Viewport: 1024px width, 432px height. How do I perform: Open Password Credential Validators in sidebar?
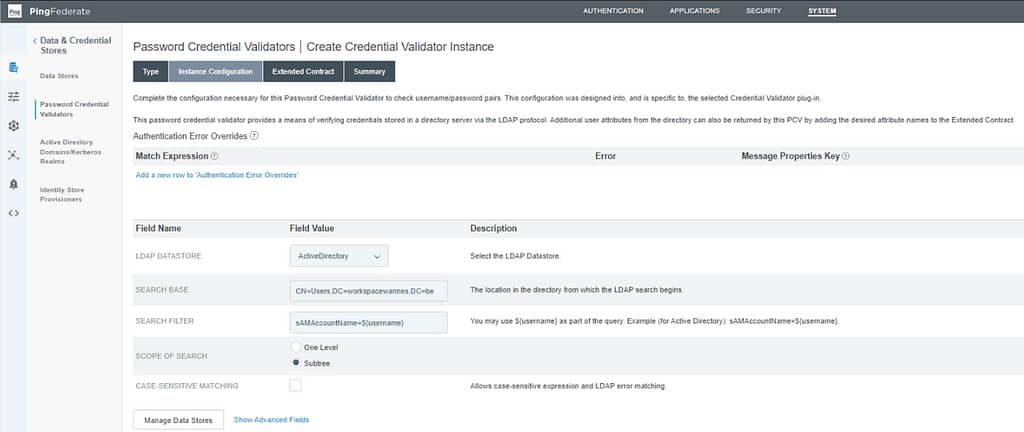coord(74,110)
